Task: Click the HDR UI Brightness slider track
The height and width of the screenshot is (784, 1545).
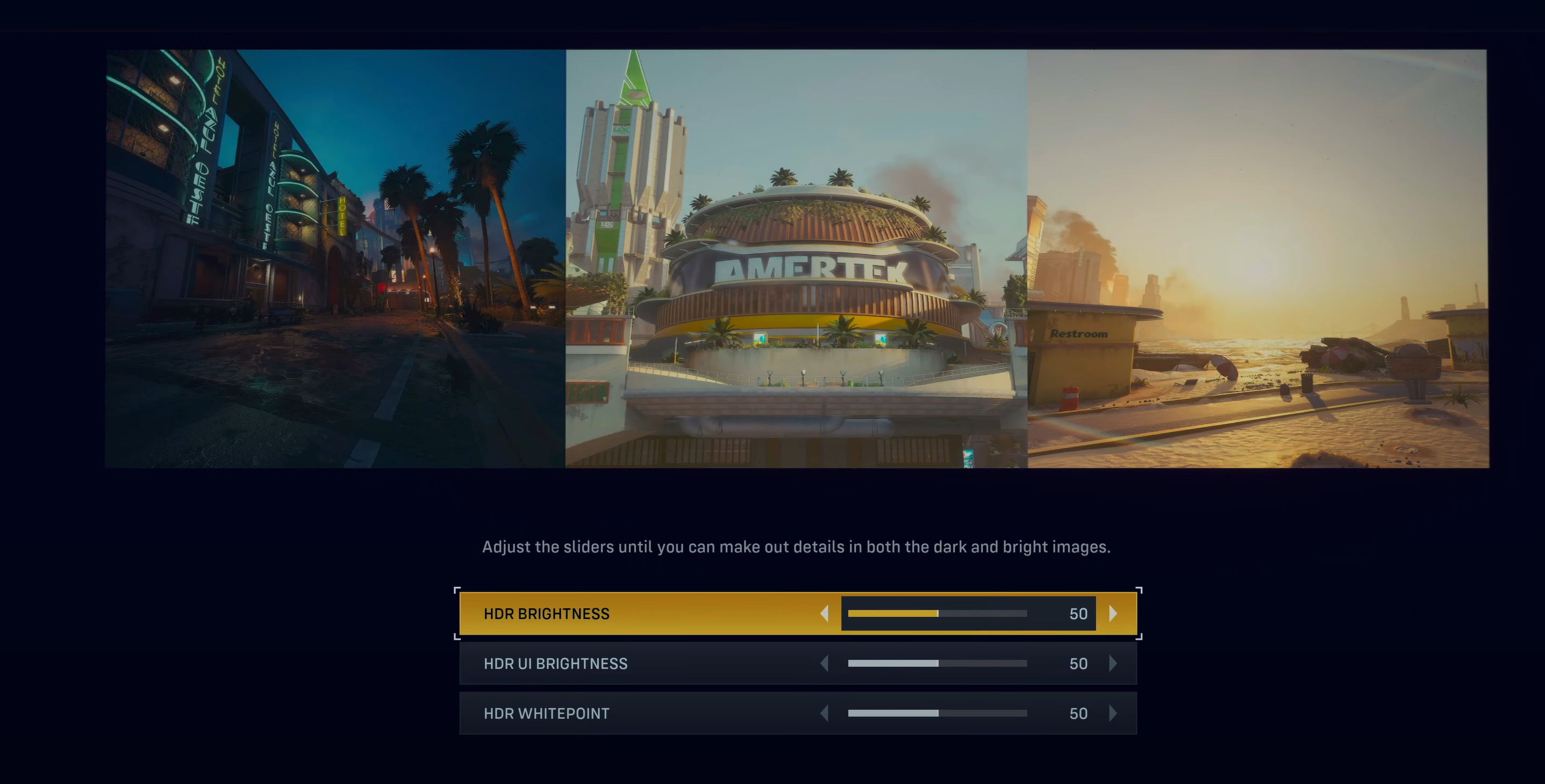Action: coord(938,664)
